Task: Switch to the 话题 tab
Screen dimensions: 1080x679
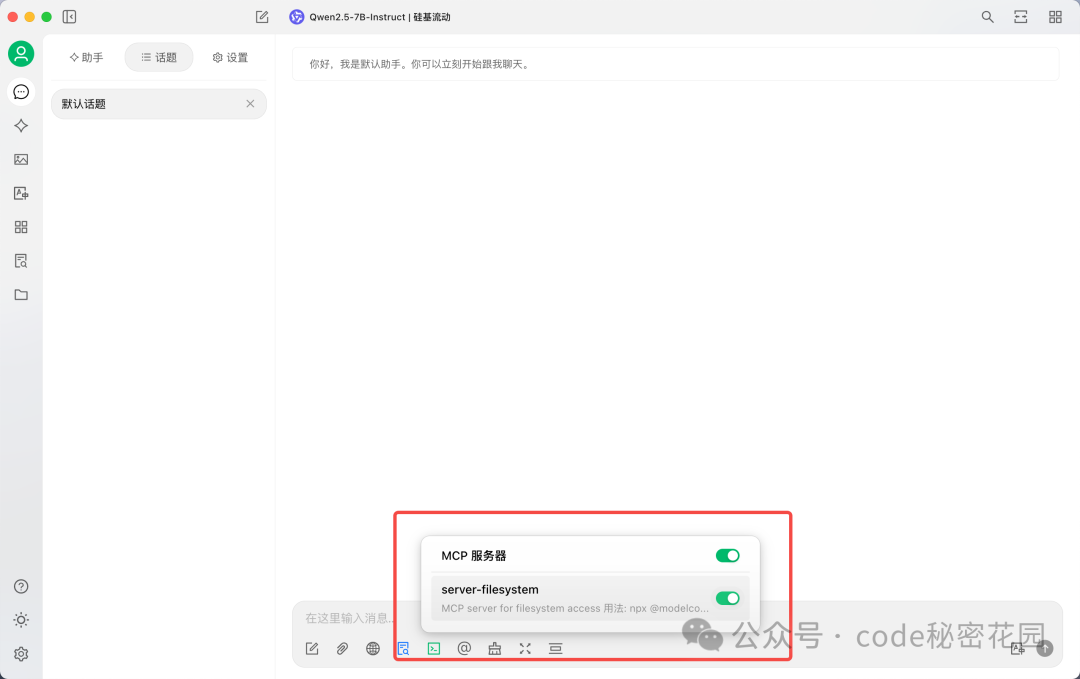Action: coord(158,57)
